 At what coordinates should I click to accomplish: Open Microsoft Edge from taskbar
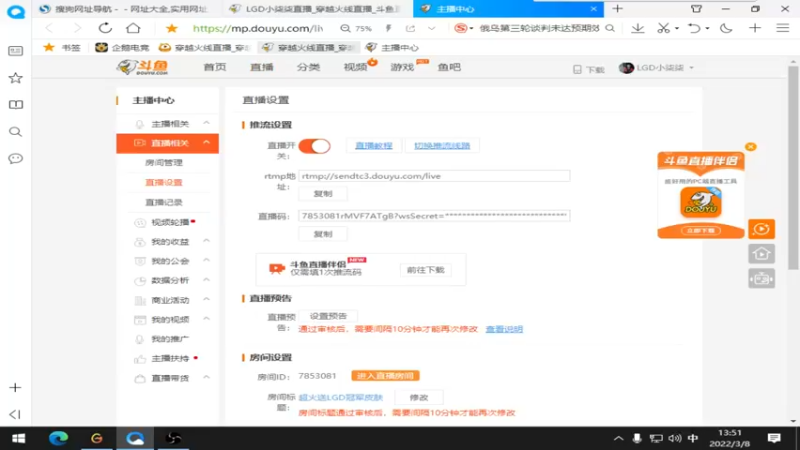coord(58,438)
